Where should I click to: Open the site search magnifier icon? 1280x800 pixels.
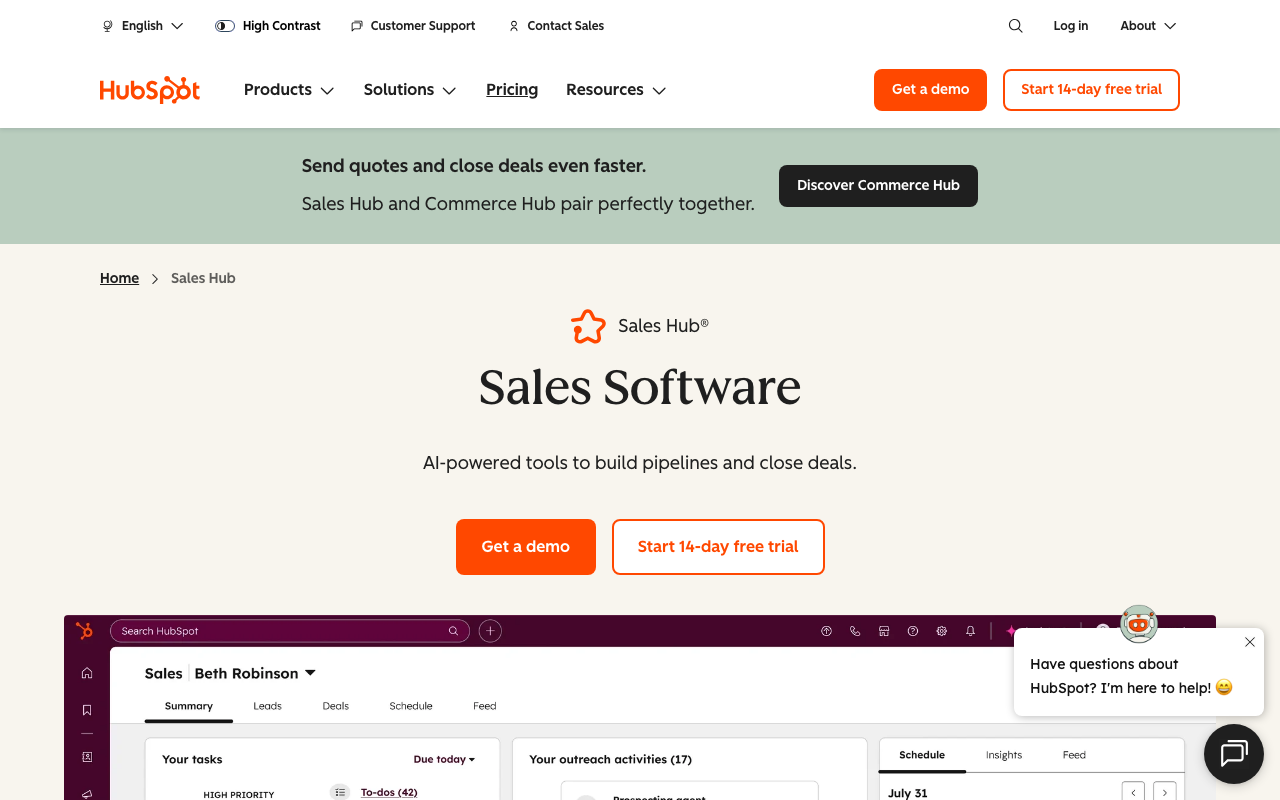1015,26
